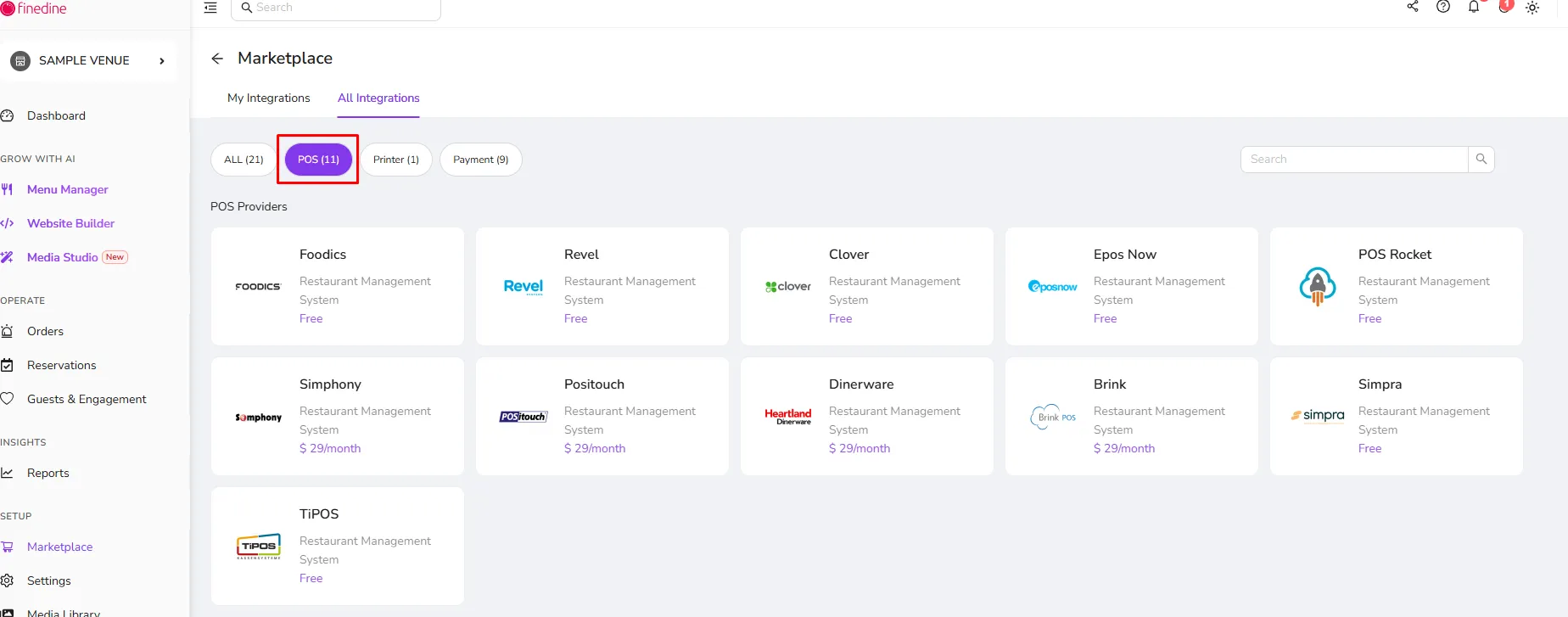Switch to the My Integrations tab
This screenshot has height=617, width=1568.
coord(269,98)
